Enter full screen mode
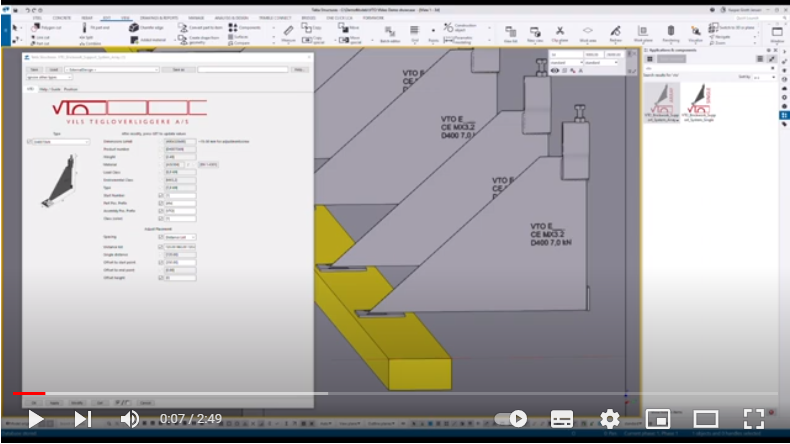The image size is (790, 444). 754,419
